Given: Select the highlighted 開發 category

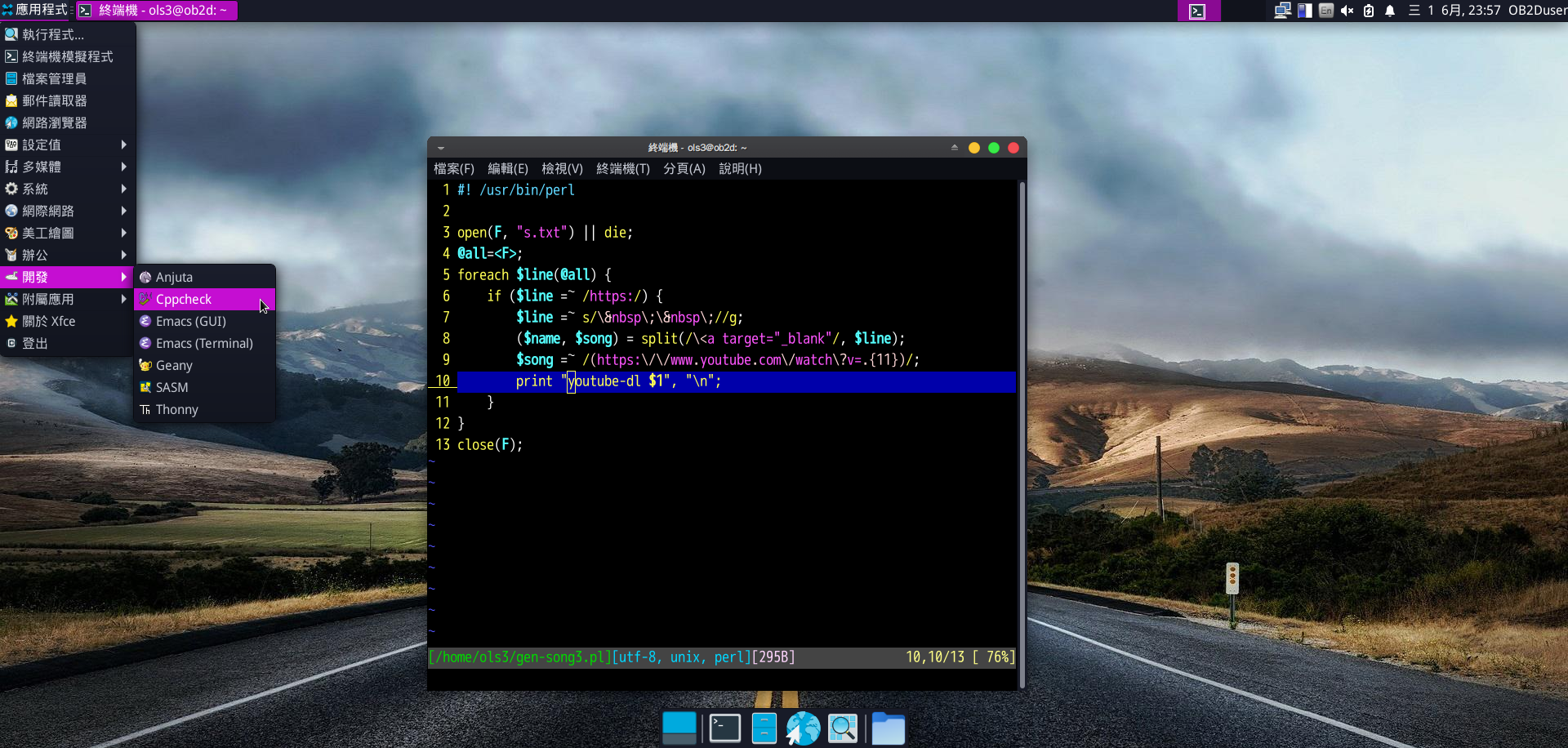Looking at the screenshot, I should (67, 277).
